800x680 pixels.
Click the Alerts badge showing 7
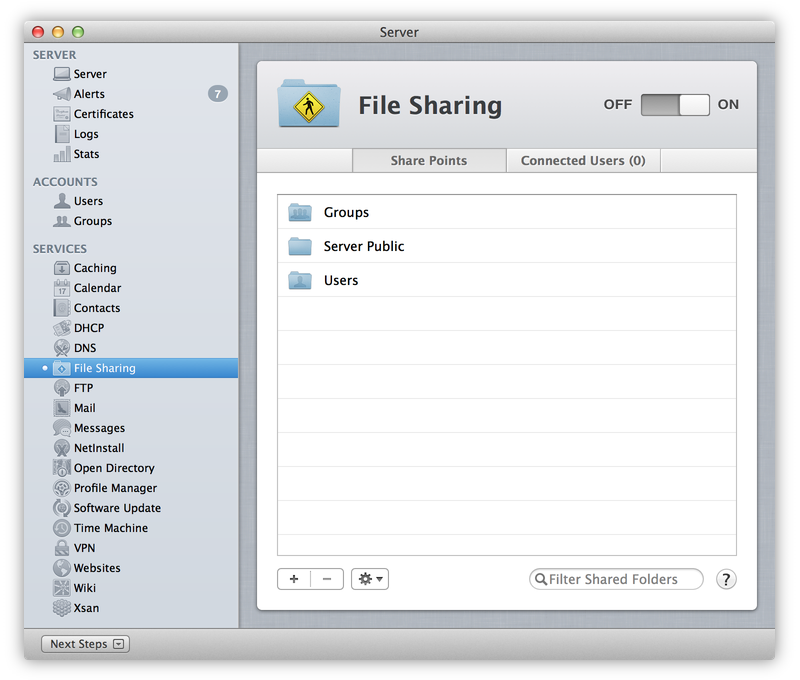click(218, 94)
